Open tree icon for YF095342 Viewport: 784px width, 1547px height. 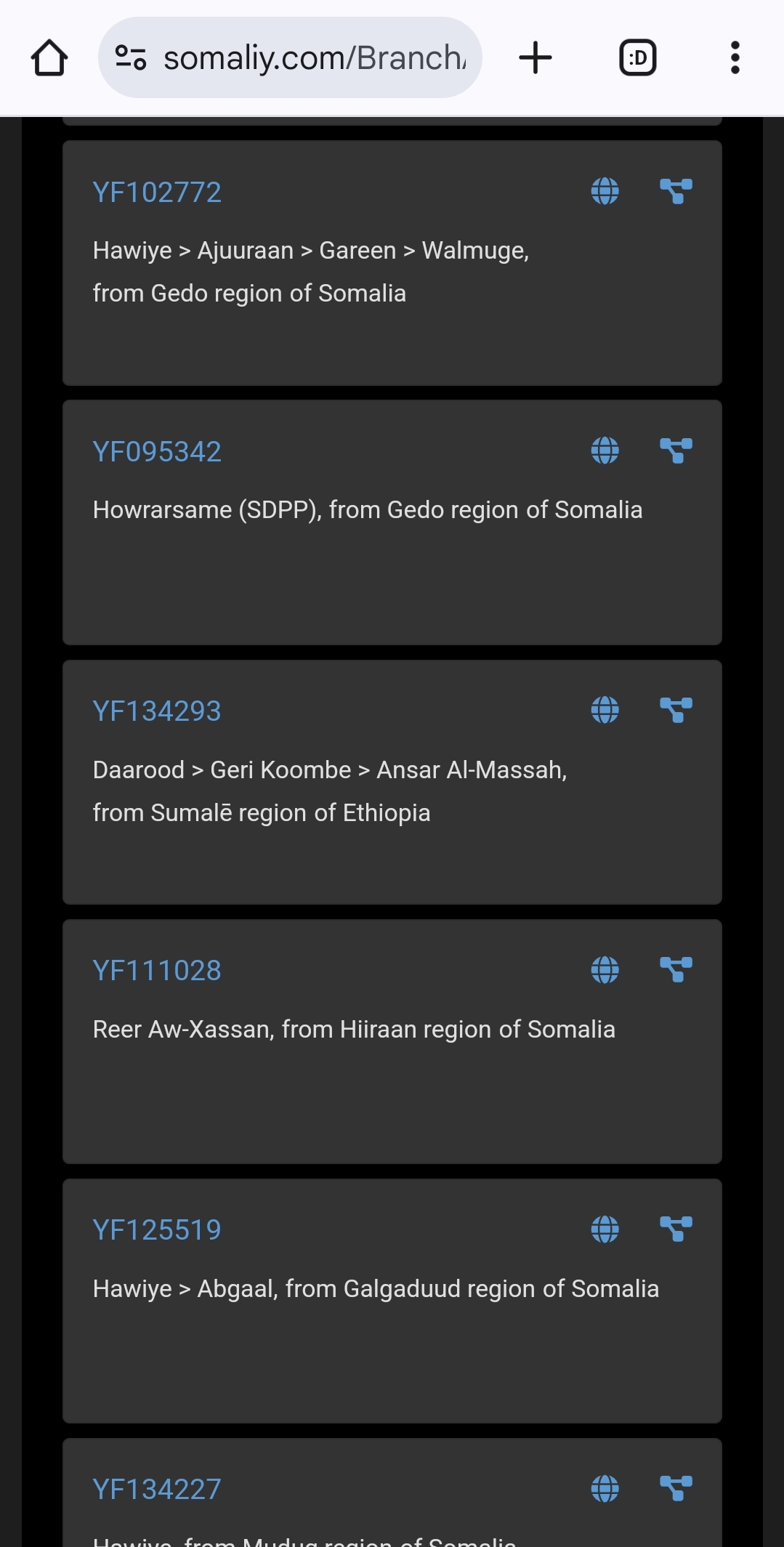[676, 451]
